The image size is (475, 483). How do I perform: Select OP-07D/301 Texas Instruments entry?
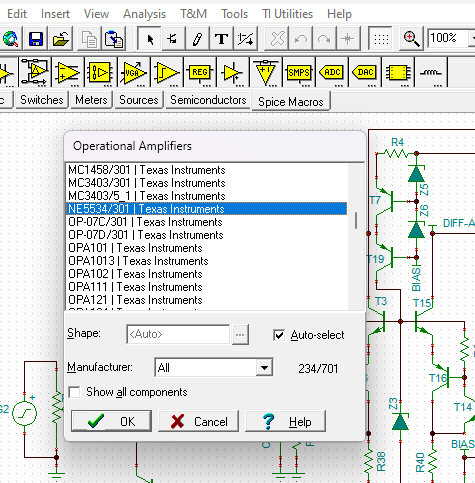pyautogui.click(x=207, y=235)
